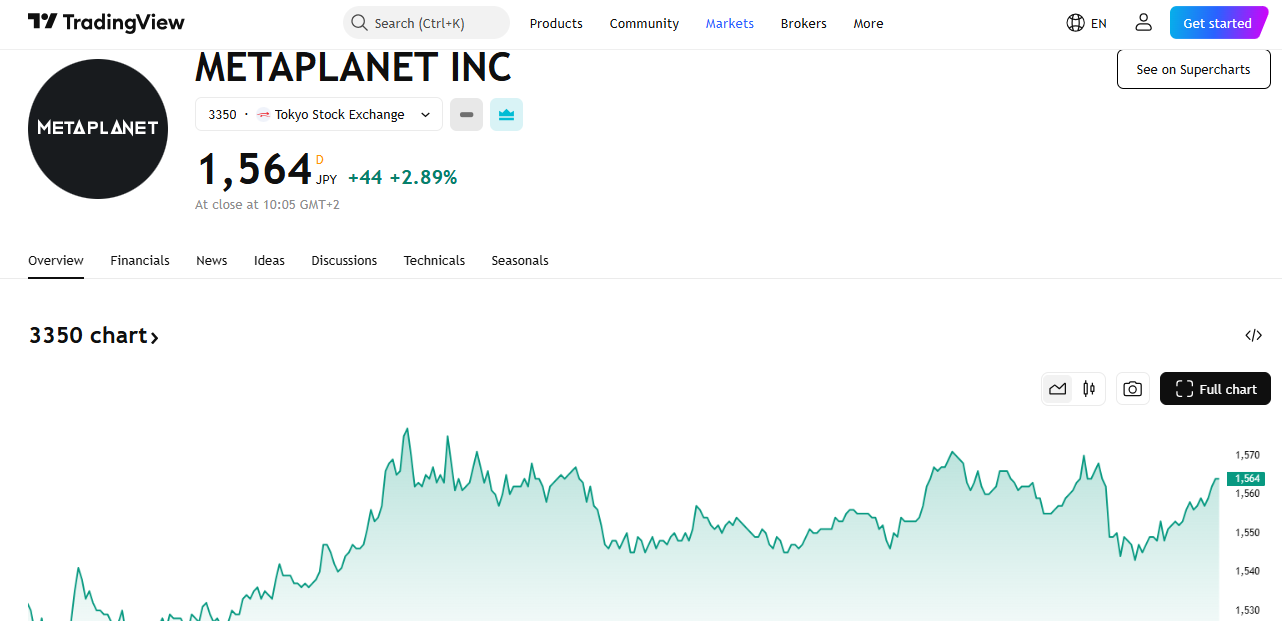Image resolution: width=1282 pixels, height=621 pixels.
Task: Open the Full chart view
Action: click(1215, 389)
